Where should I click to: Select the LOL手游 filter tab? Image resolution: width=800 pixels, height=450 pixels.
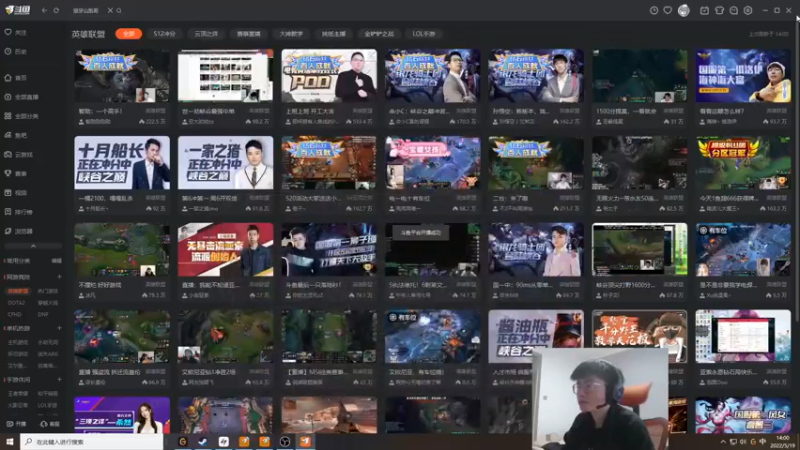[424, 34]
